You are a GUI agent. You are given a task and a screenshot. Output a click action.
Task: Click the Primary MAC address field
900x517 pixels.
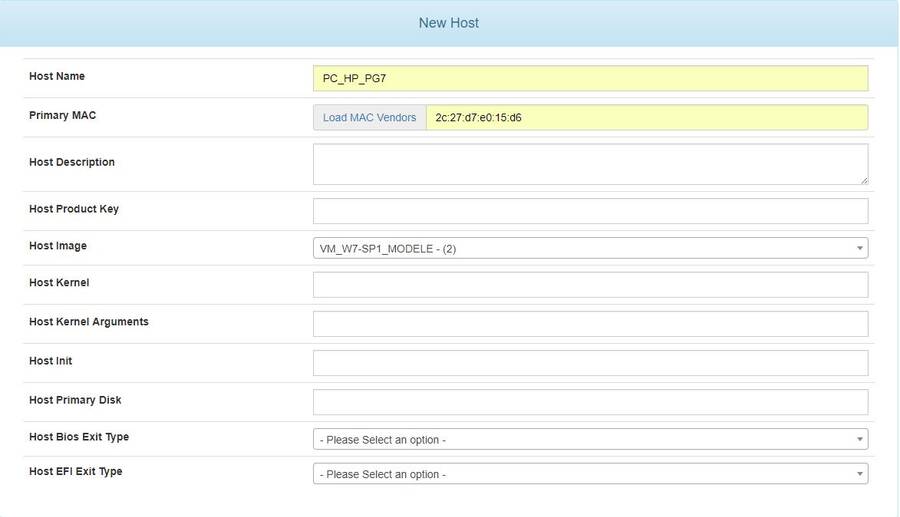click(x=647, y=117)
